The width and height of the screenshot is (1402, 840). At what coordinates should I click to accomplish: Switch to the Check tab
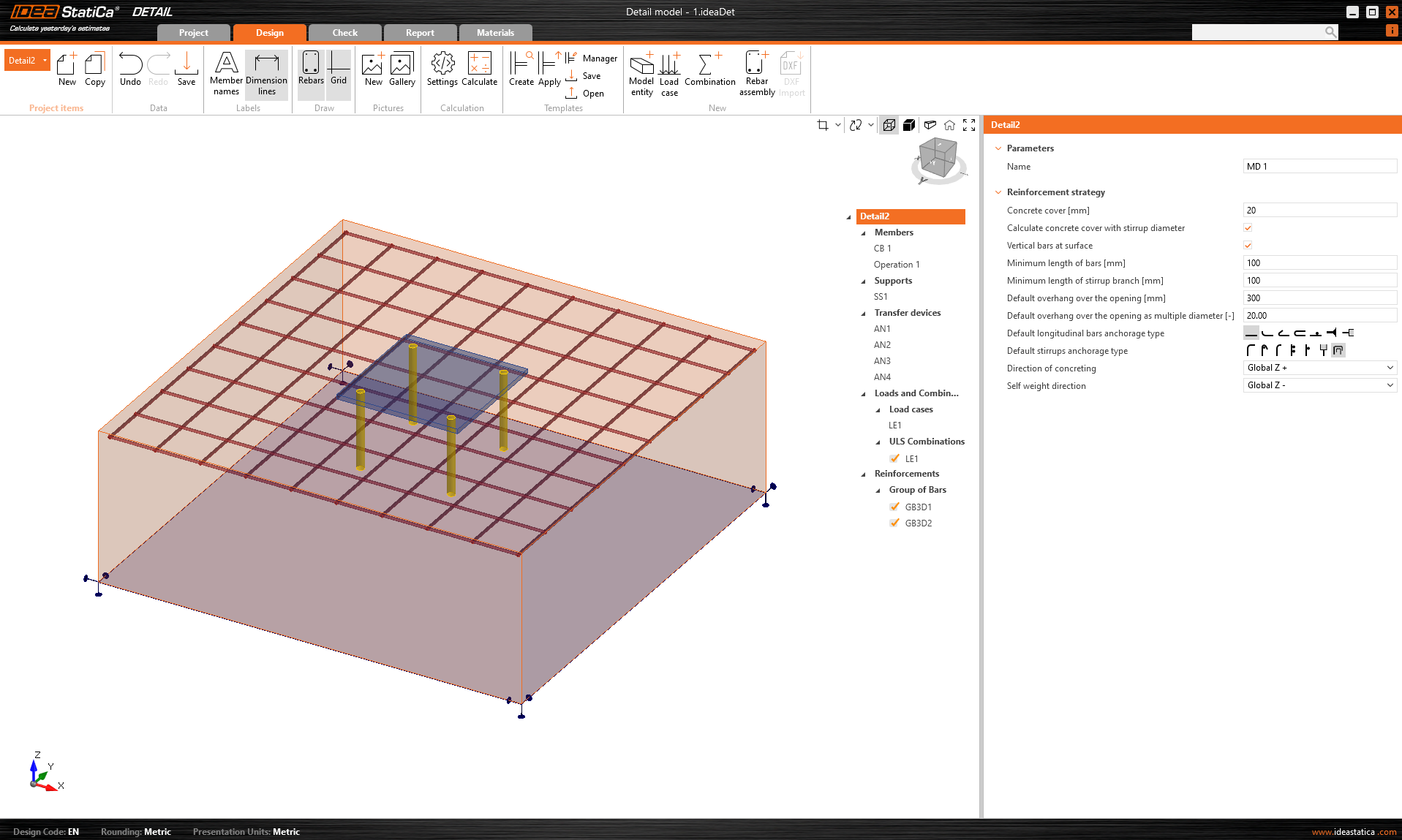[x=344, y=33]
